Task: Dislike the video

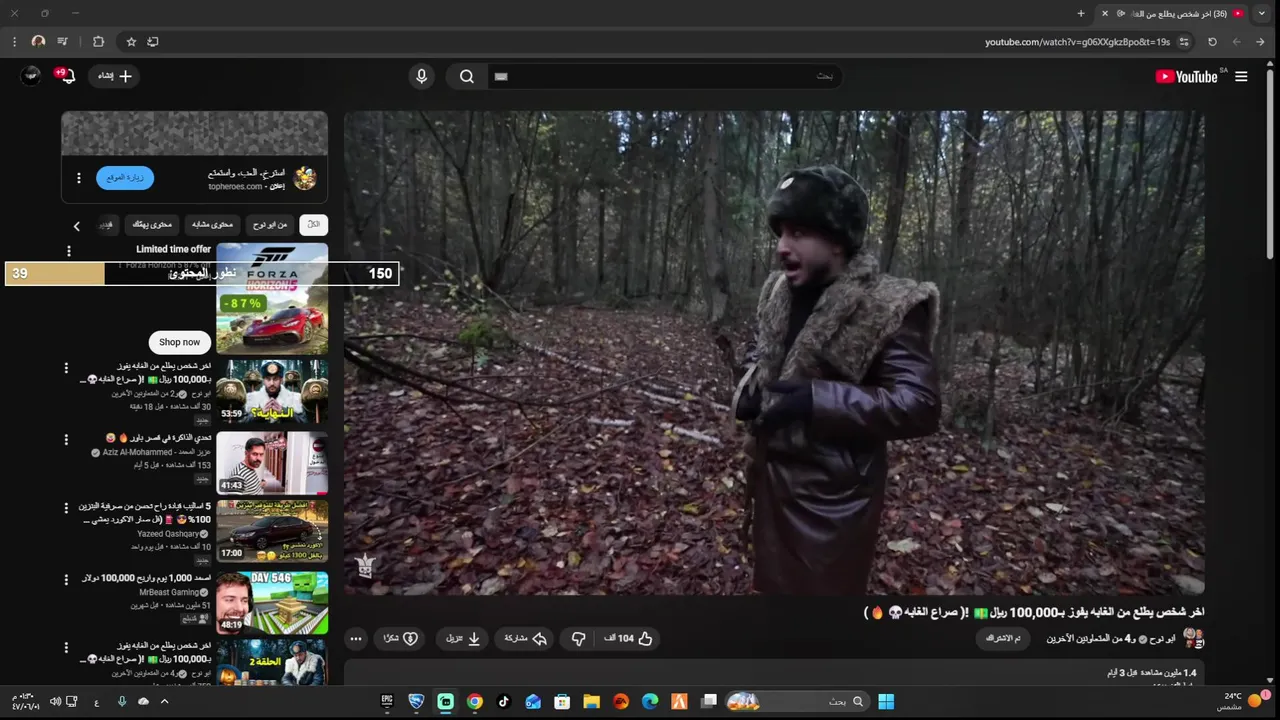Action: point(578,638)
